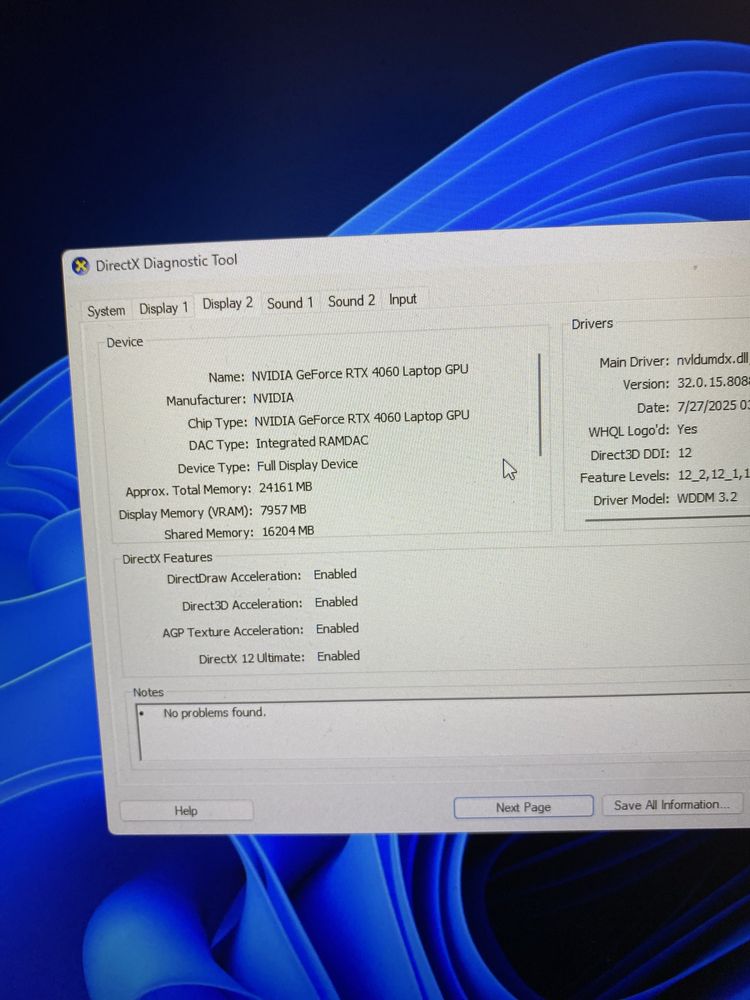Go to the Input tab
This screenshot has height=1000, width=750.
coord(402,299)
